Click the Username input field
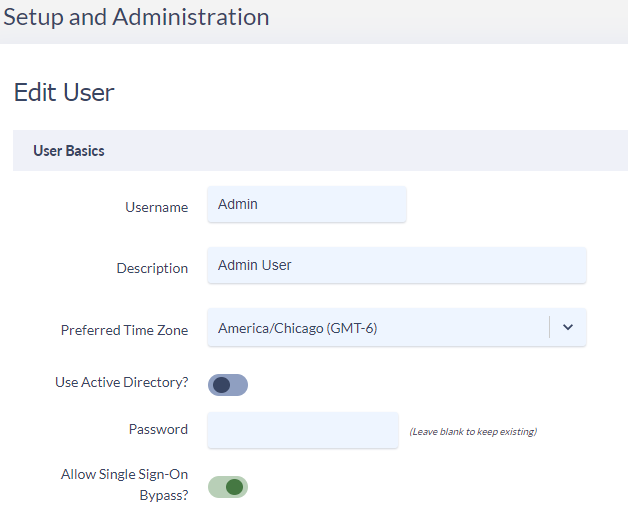This screenshot has width=628, height=528. click(307, 204)
